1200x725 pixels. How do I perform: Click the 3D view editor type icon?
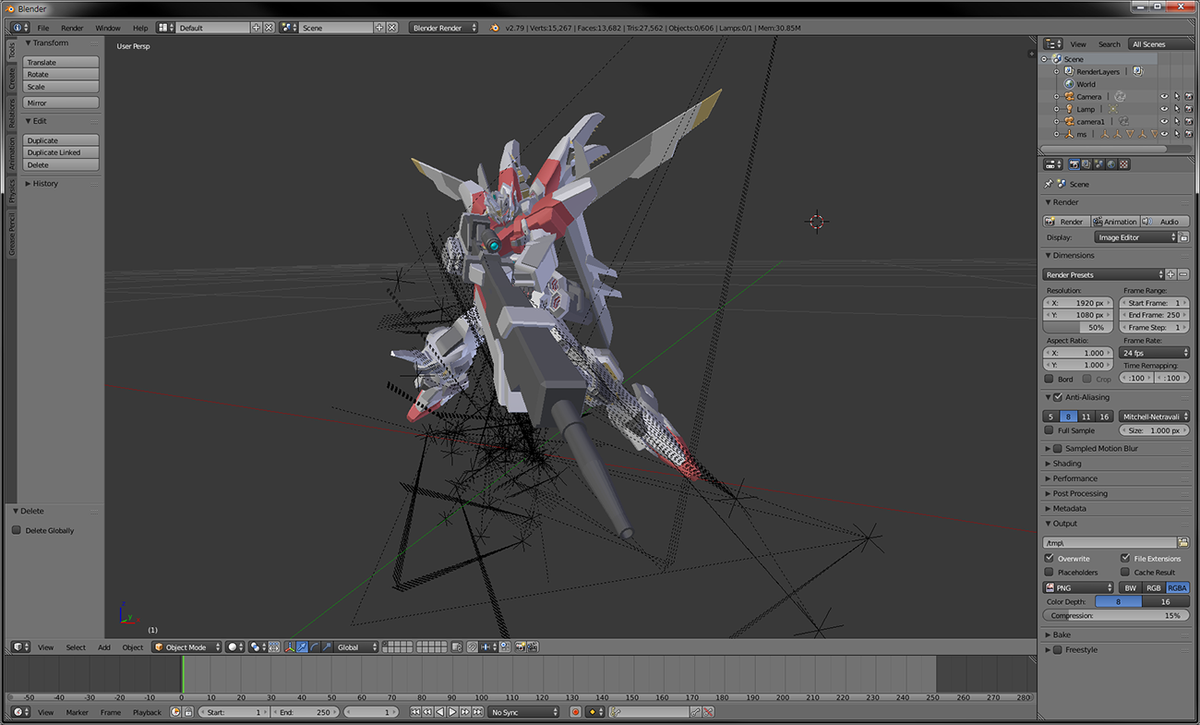(21, 647)
